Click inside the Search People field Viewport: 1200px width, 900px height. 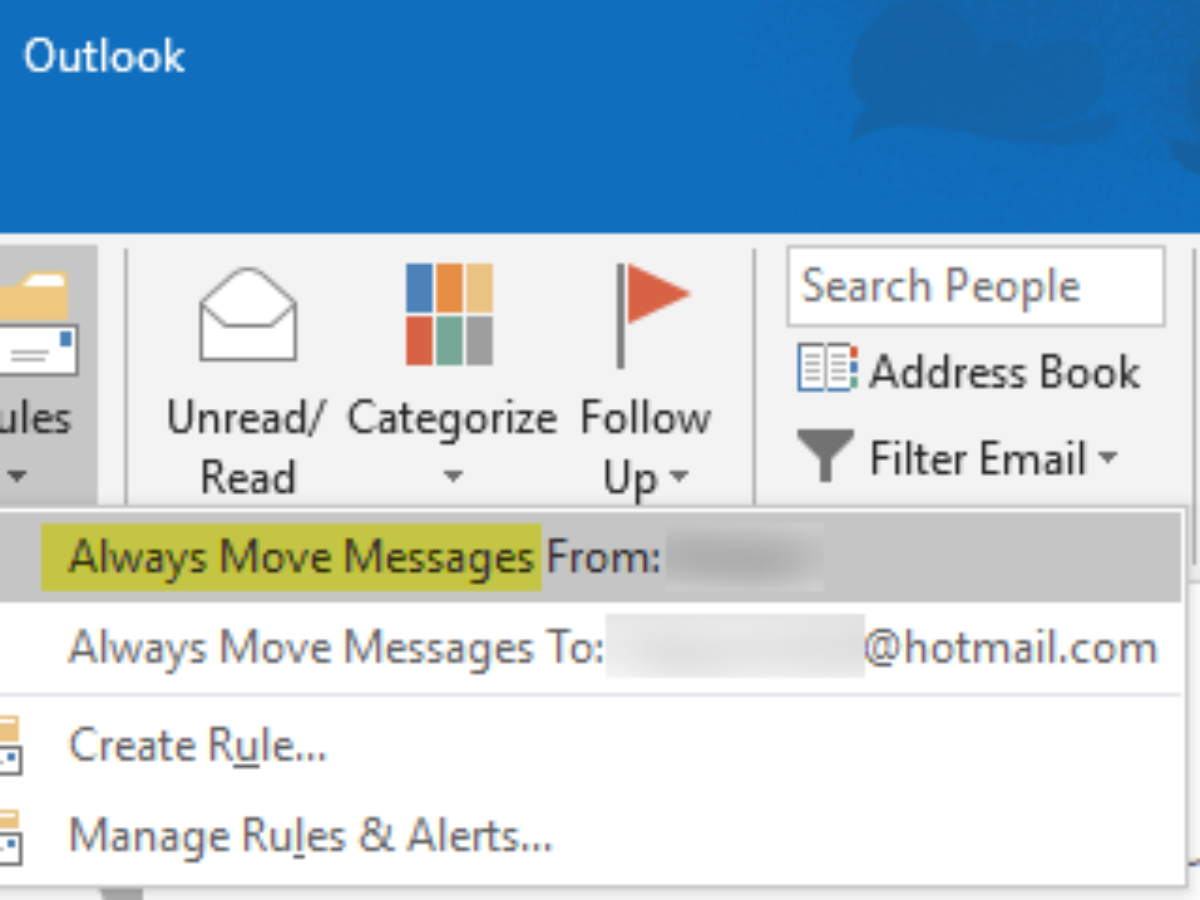(x=975, y=287)
